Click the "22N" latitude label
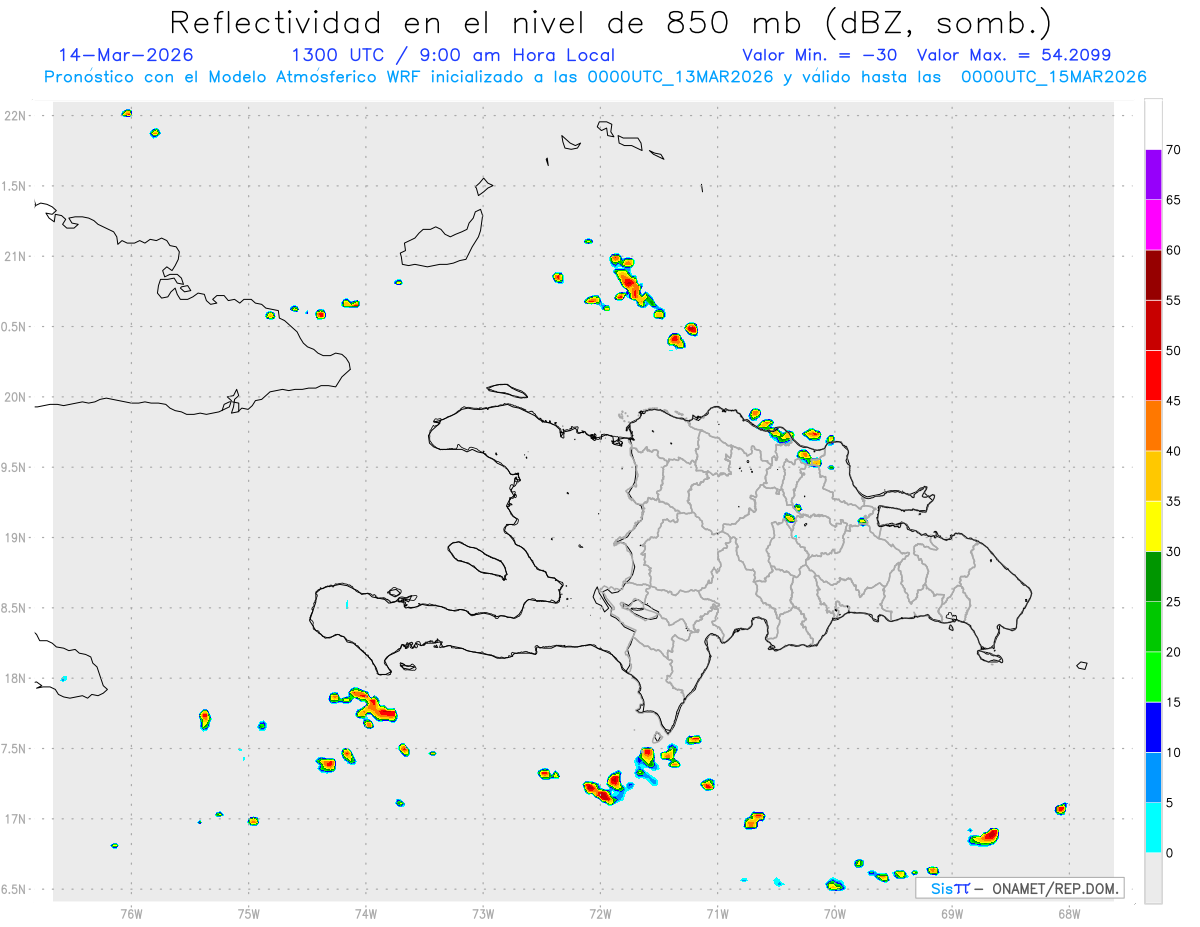 tap(15, 116)
